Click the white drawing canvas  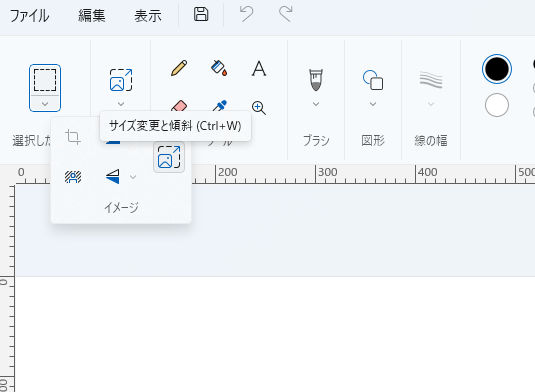(x=275, y=334)
